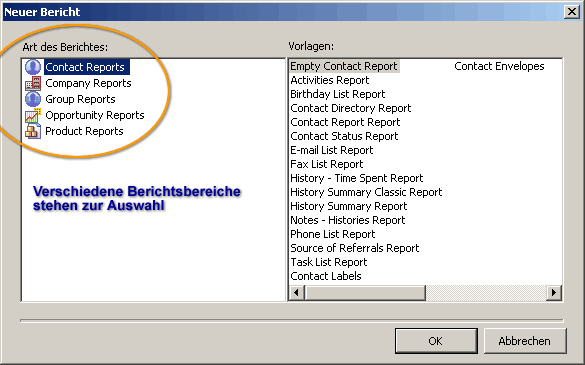585x365 pixels.
Task: Choose the Contact Envelopes template
Action: (x=499, y=66)
